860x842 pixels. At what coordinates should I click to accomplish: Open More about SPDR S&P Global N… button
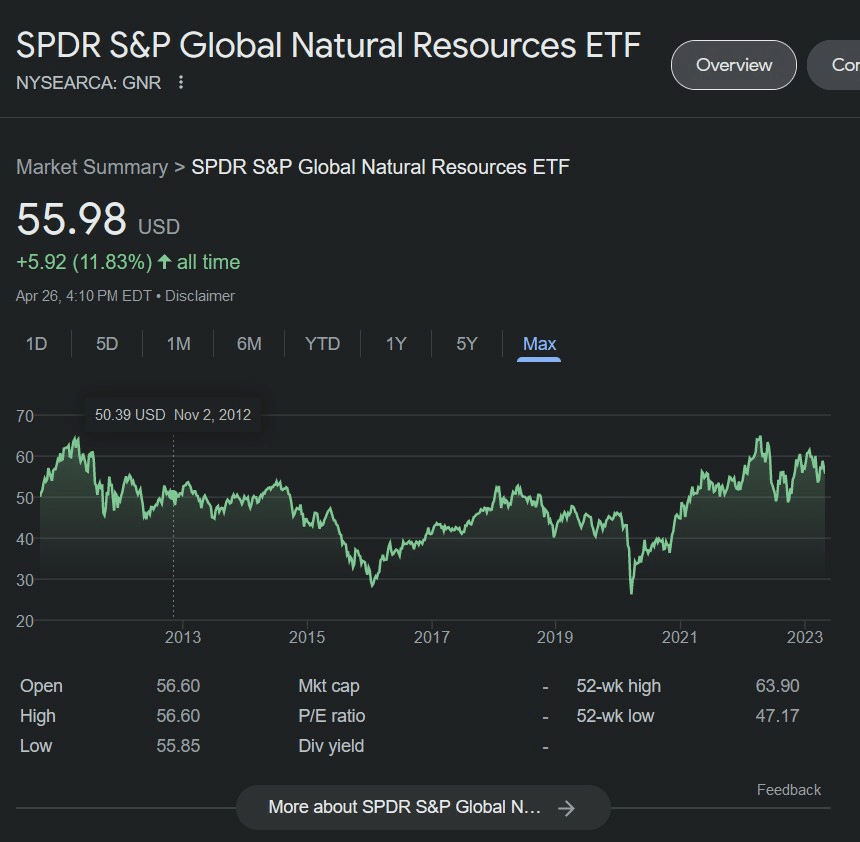tap(423, 807)
